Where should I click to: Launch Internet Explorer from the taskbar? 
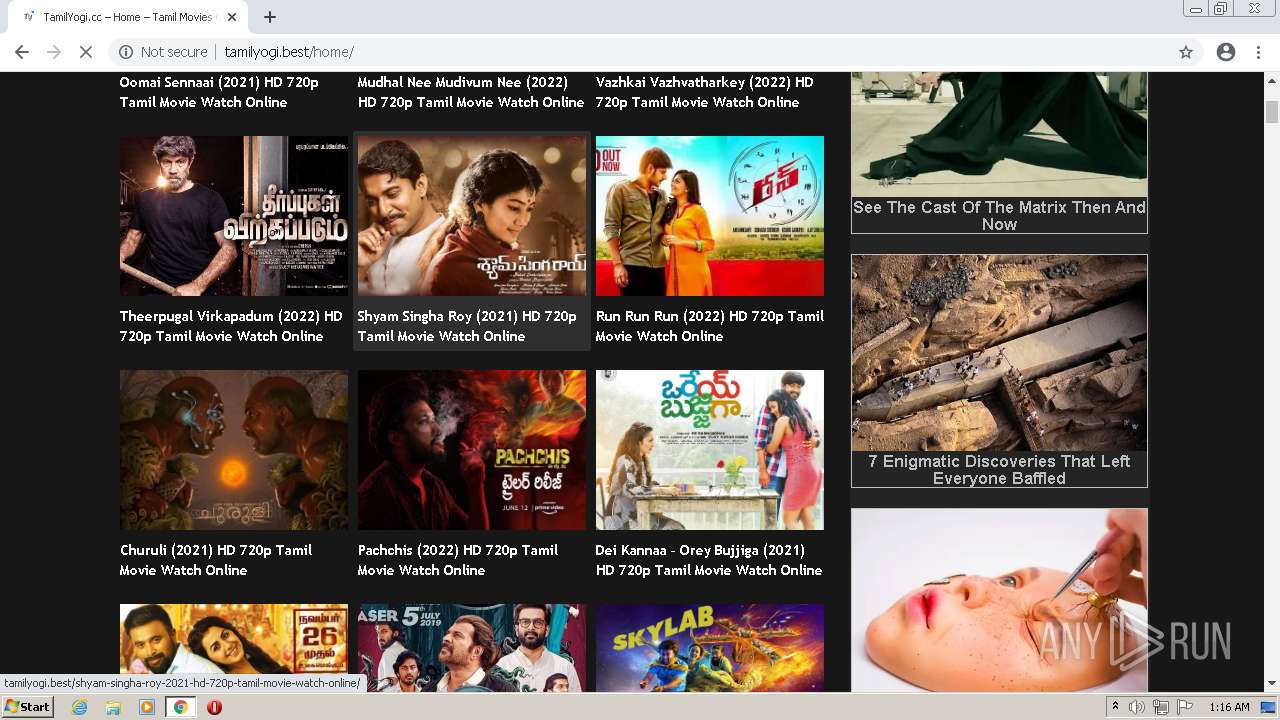(x=80, y=707)
